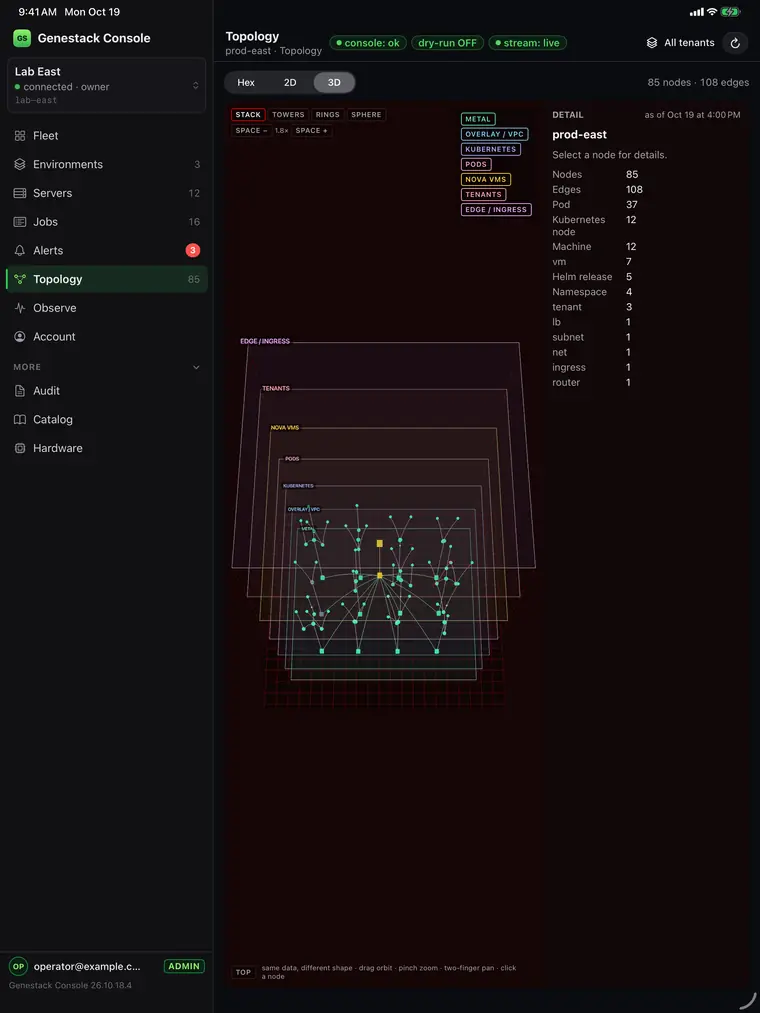760x1013 pixels.
Task: Click the TOP view button
Action: pyautogui.click(x=244, y=972)
